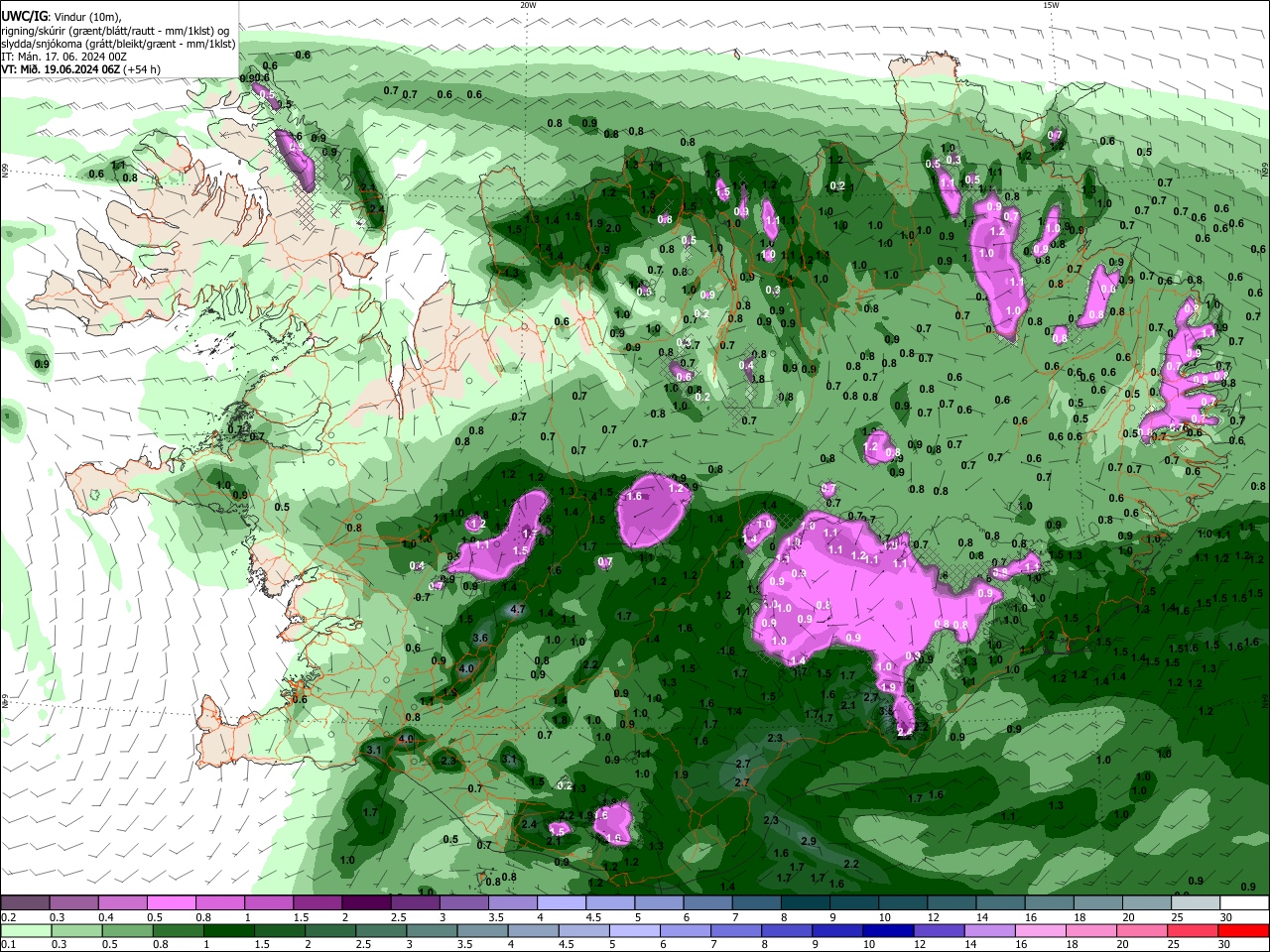1270x952 pixels.
Task: Click the 'rigning/skúrir' legend description line
Action: point(115,30)
